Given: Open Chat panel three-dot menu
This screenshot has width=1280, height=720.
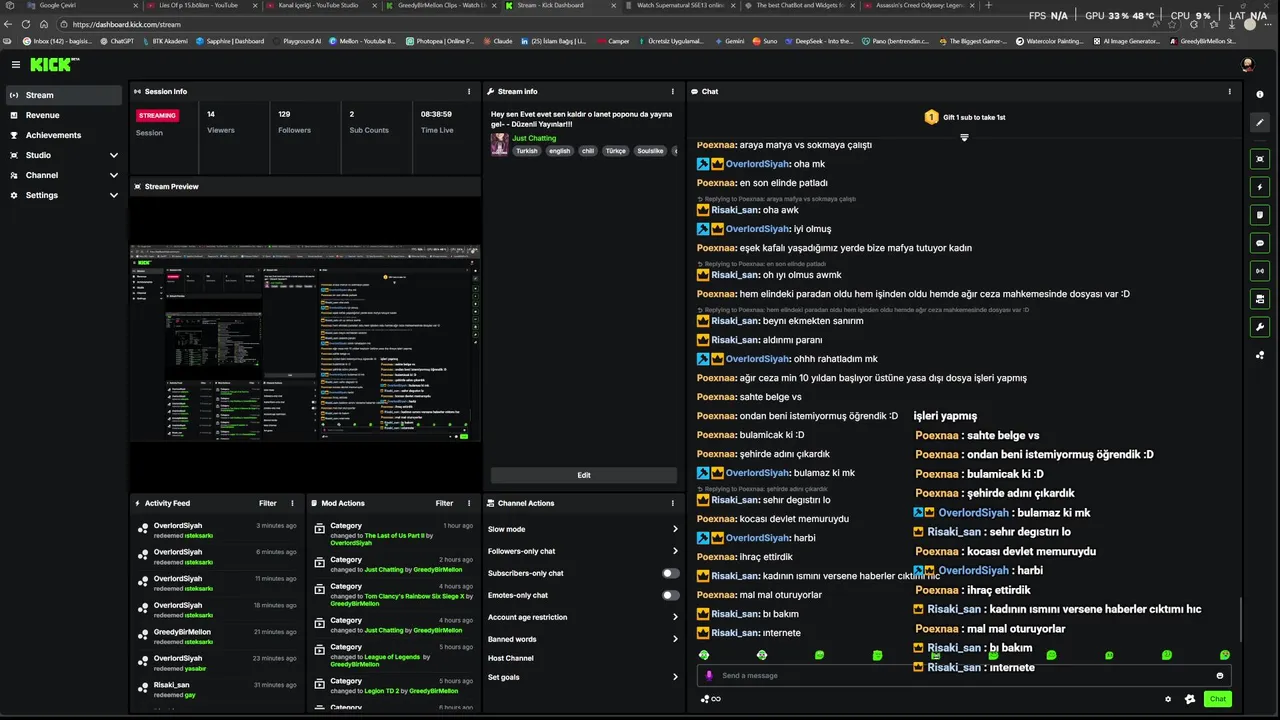Looking at the screenshot, I should pos(1230,91).
